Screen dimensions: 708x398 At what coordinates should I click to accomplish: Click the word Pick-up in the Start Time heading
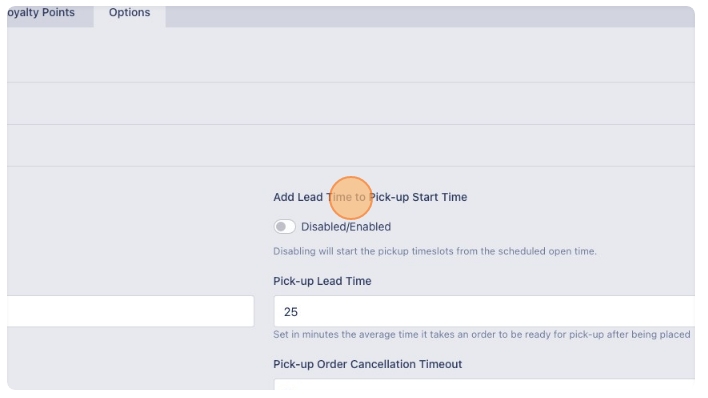(389, 197)
